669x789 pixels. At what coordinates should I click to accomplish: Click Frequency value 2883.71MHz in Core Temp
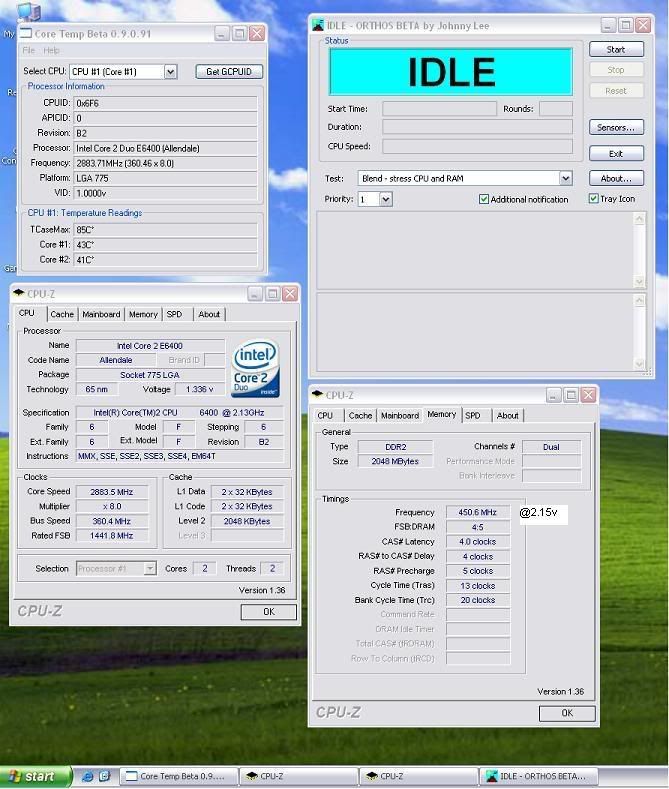click(x=165, y=163)
